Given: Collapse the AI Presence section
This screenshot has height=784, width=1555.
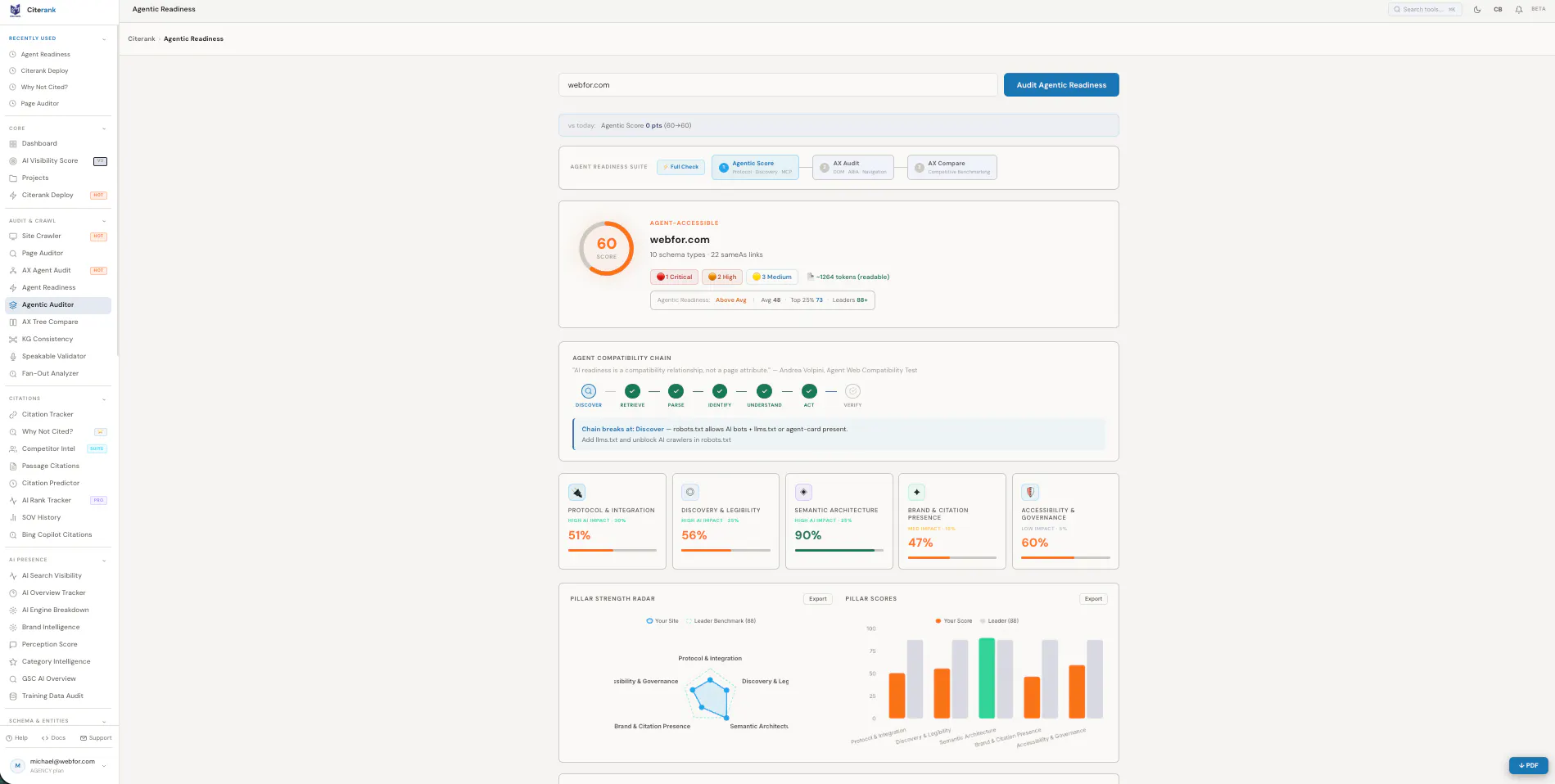Looking at the screenshot, I should pyautogui.click(x=104, y=561).
